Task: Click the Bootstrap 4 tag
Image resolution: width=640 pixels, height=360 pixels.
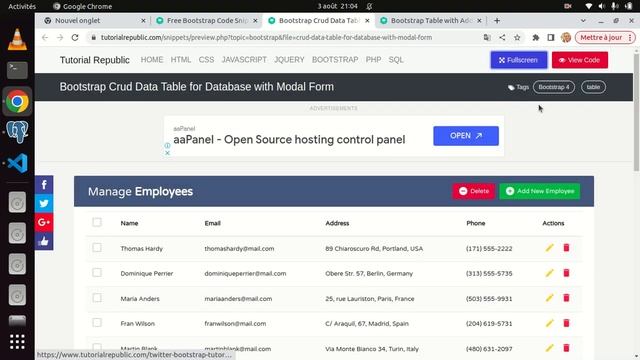Action: (x=553, y=87)
